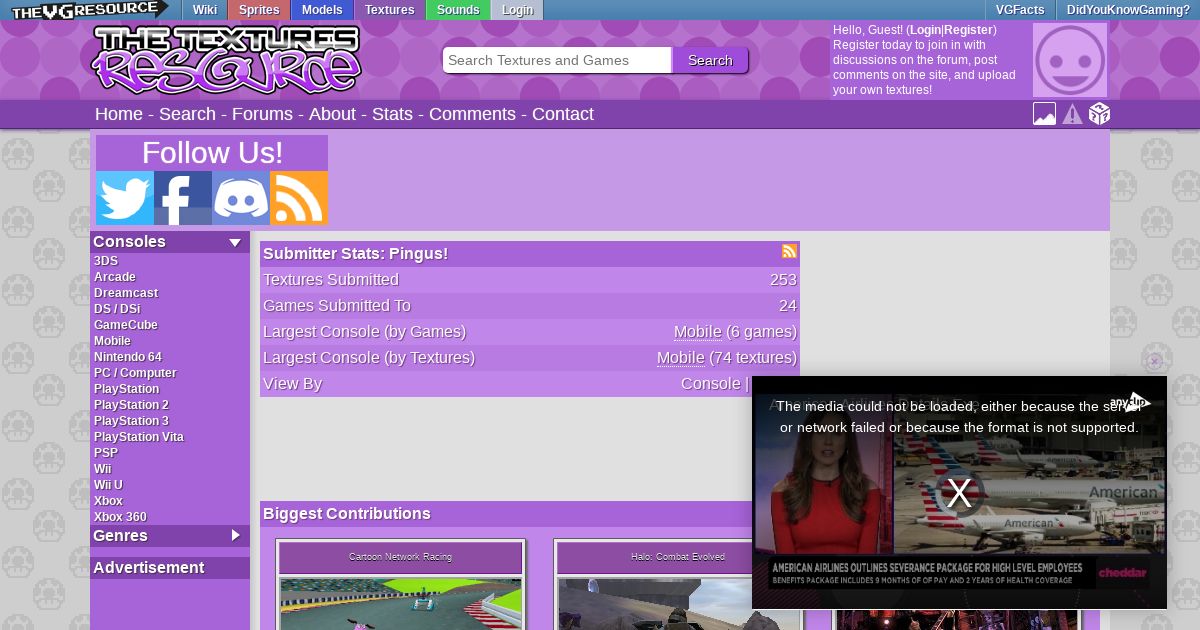
Task: Select Xbox in the Consoles list
Action: (108, 501)
